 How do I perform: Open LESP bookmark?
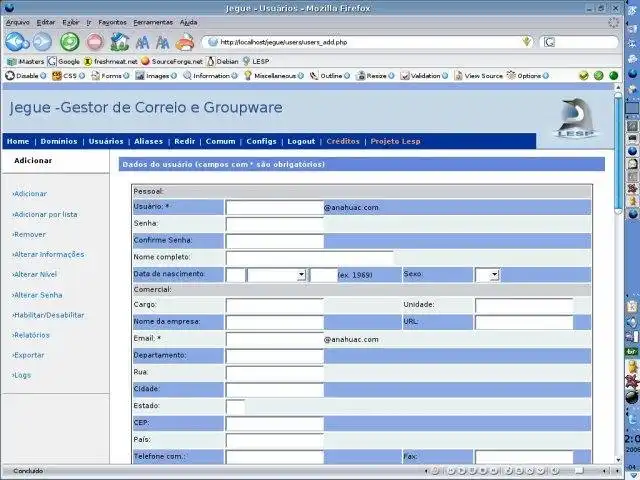click(x=256, y=61)
